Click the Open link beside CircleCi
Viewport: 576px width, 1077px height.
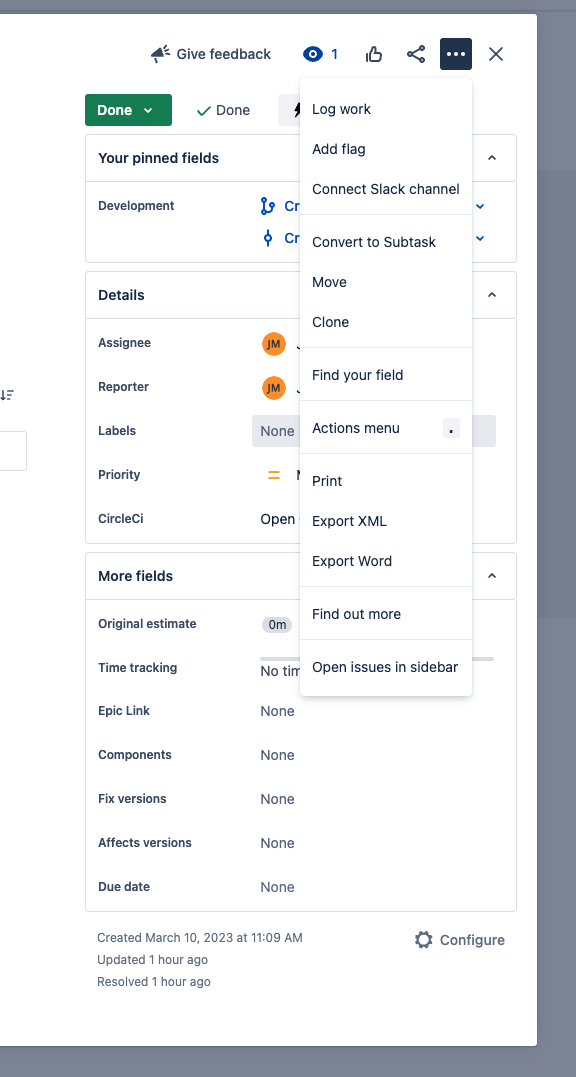277,518
